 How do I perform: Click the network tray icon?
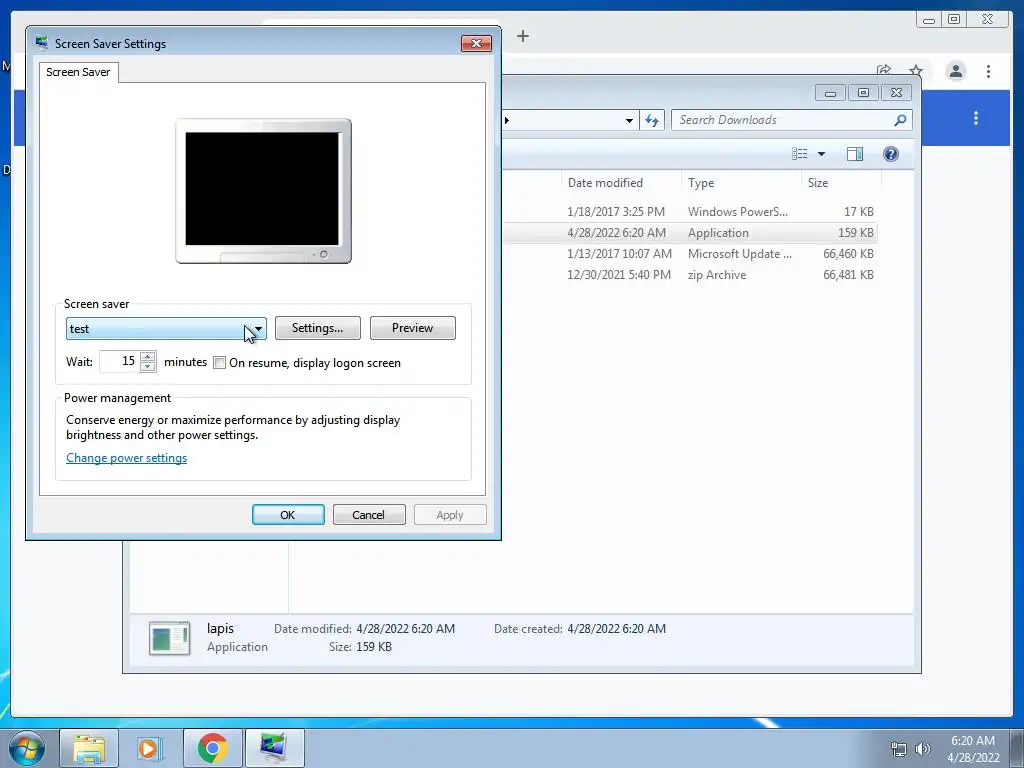[x=899, y=750]
